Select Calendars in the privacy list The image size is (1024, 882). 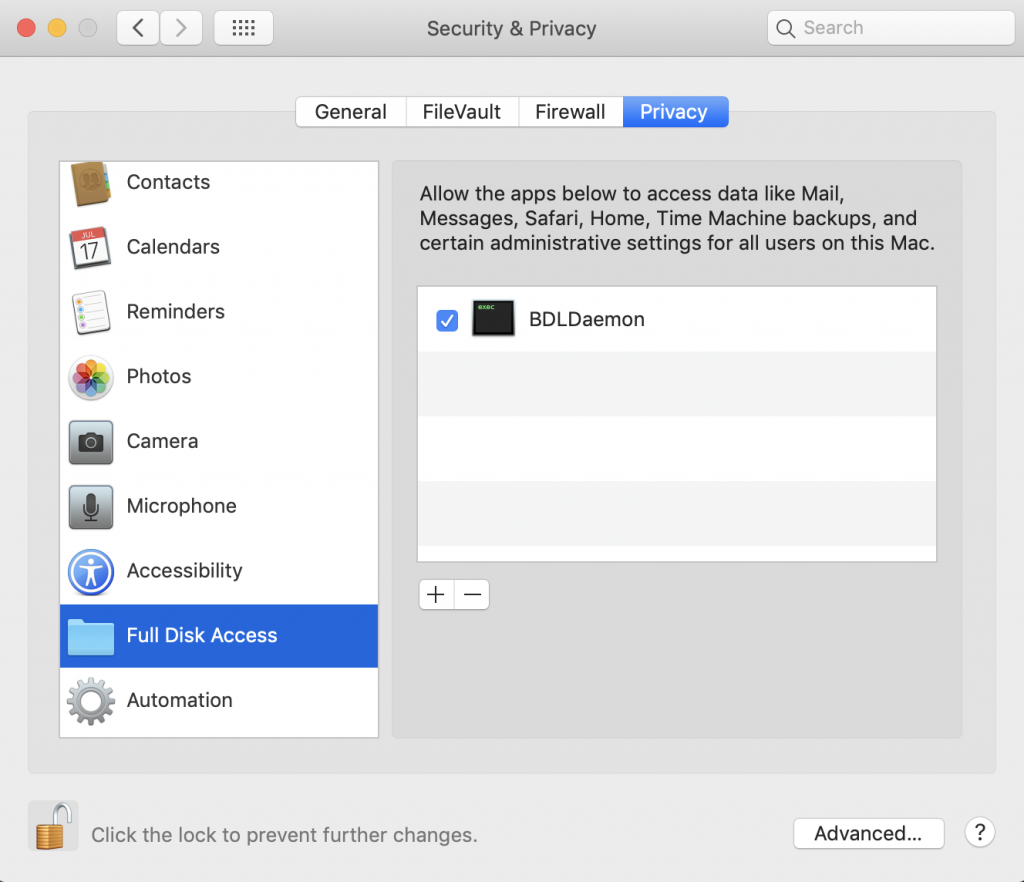tap(219, 247)
